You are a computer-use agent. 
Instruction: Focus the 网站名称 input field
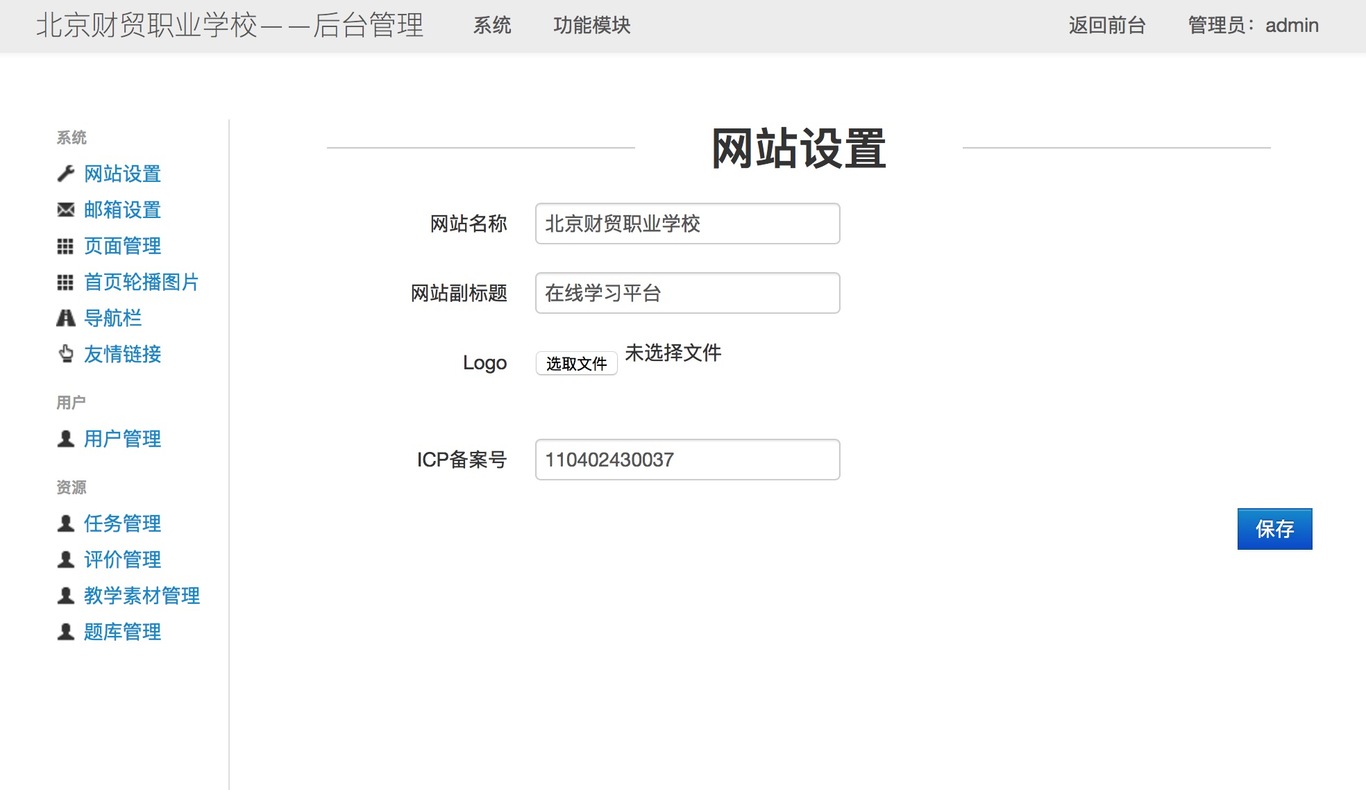(x=688, y=224)
